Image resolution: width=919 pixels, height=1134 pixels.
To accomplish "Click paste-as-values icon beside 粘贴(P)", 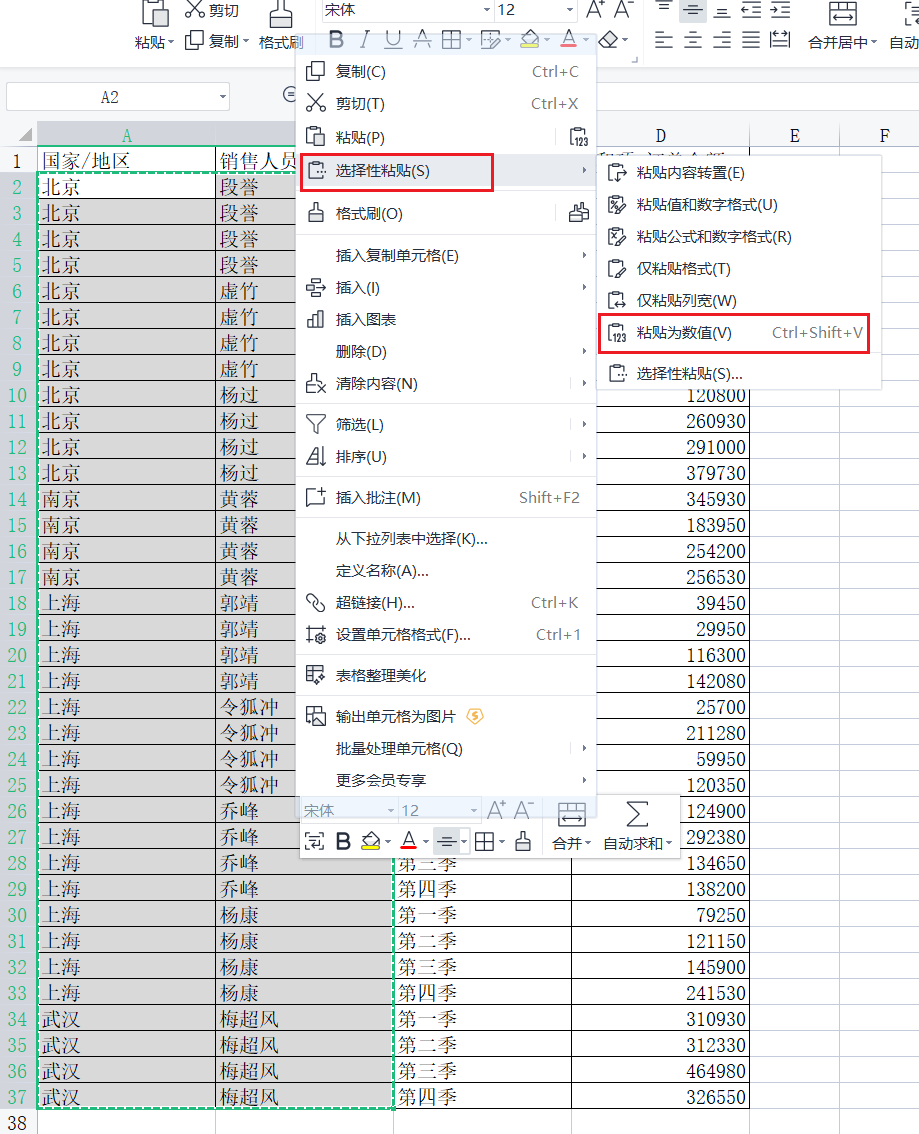I will tap(577, 137).
